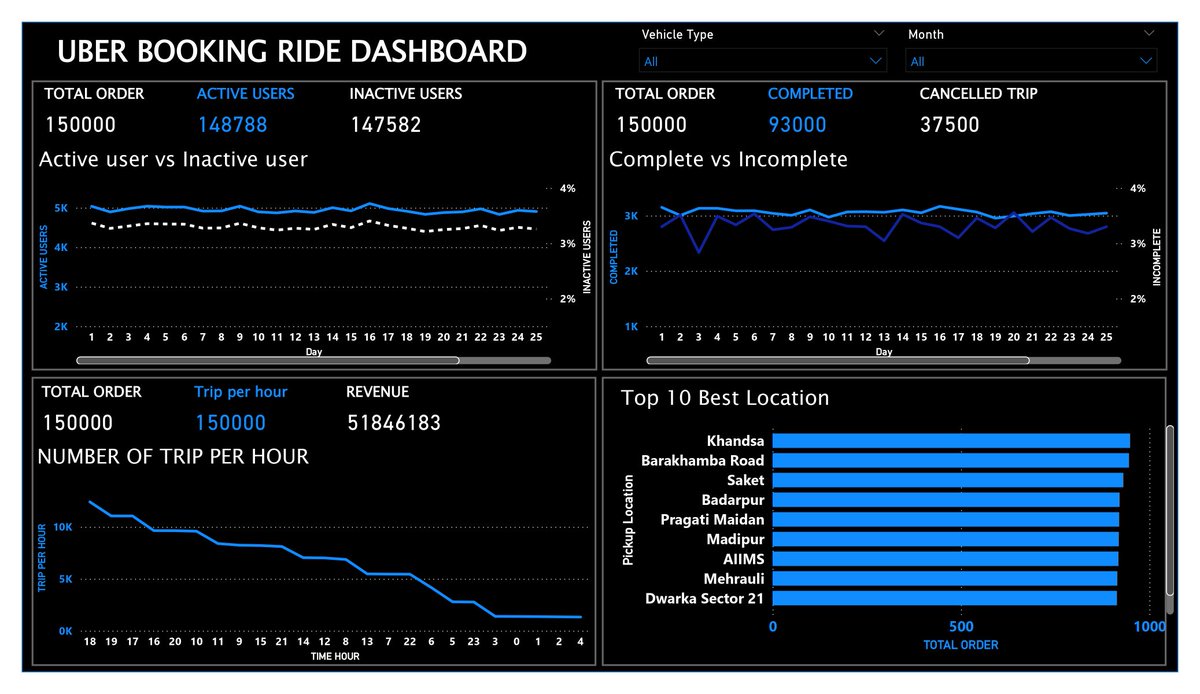Click the COMPLETED vertical axis title
The image size is (1200, 694).
tap(615, 257)
